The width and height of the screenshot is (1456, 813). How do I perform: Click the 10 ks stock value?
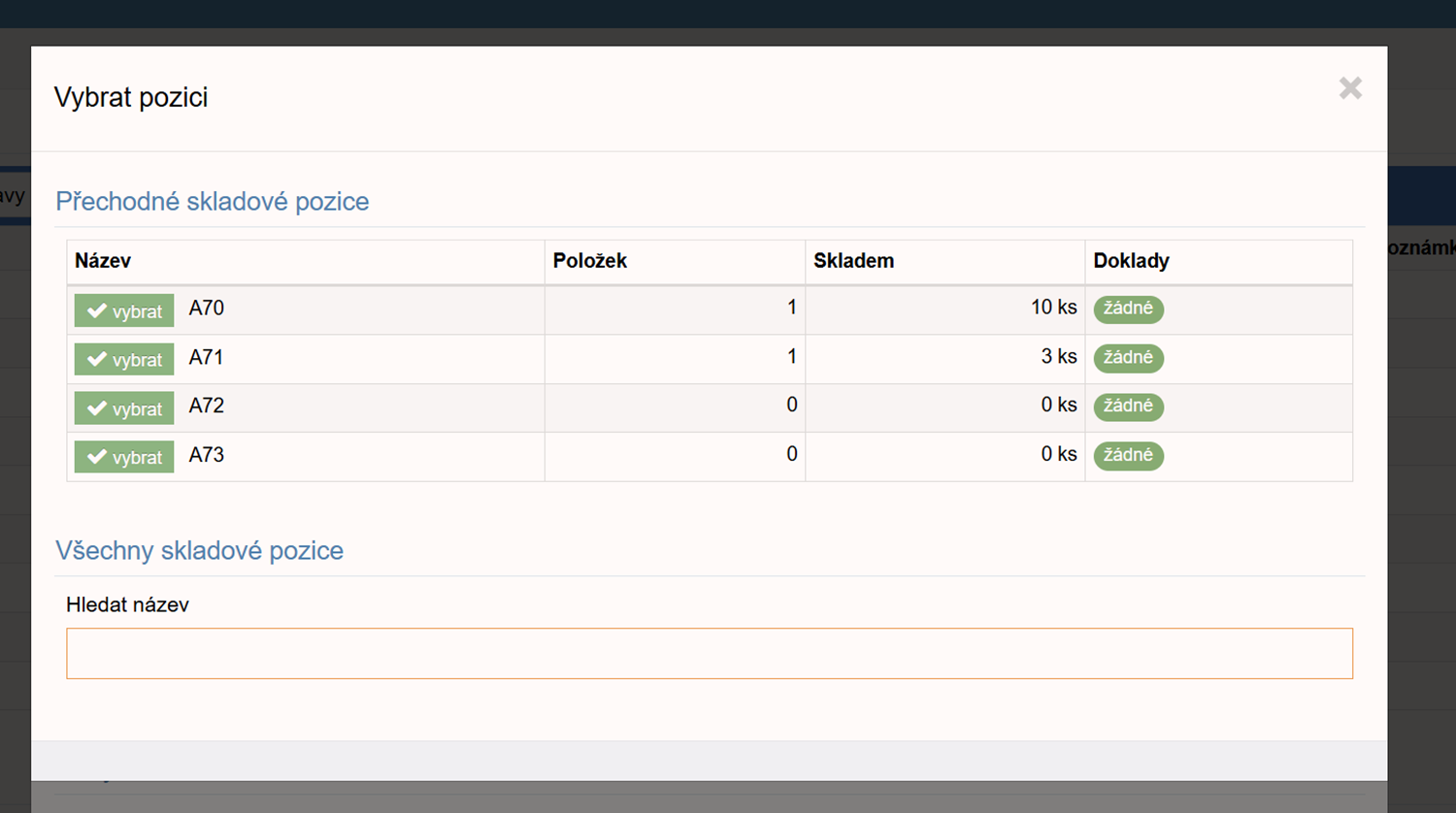(1054, 308)
